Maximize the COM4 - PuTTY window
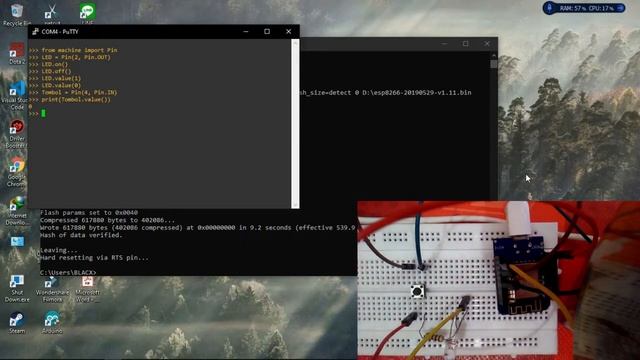This screenshot has width=640, height=360. [x=267, y=31]
